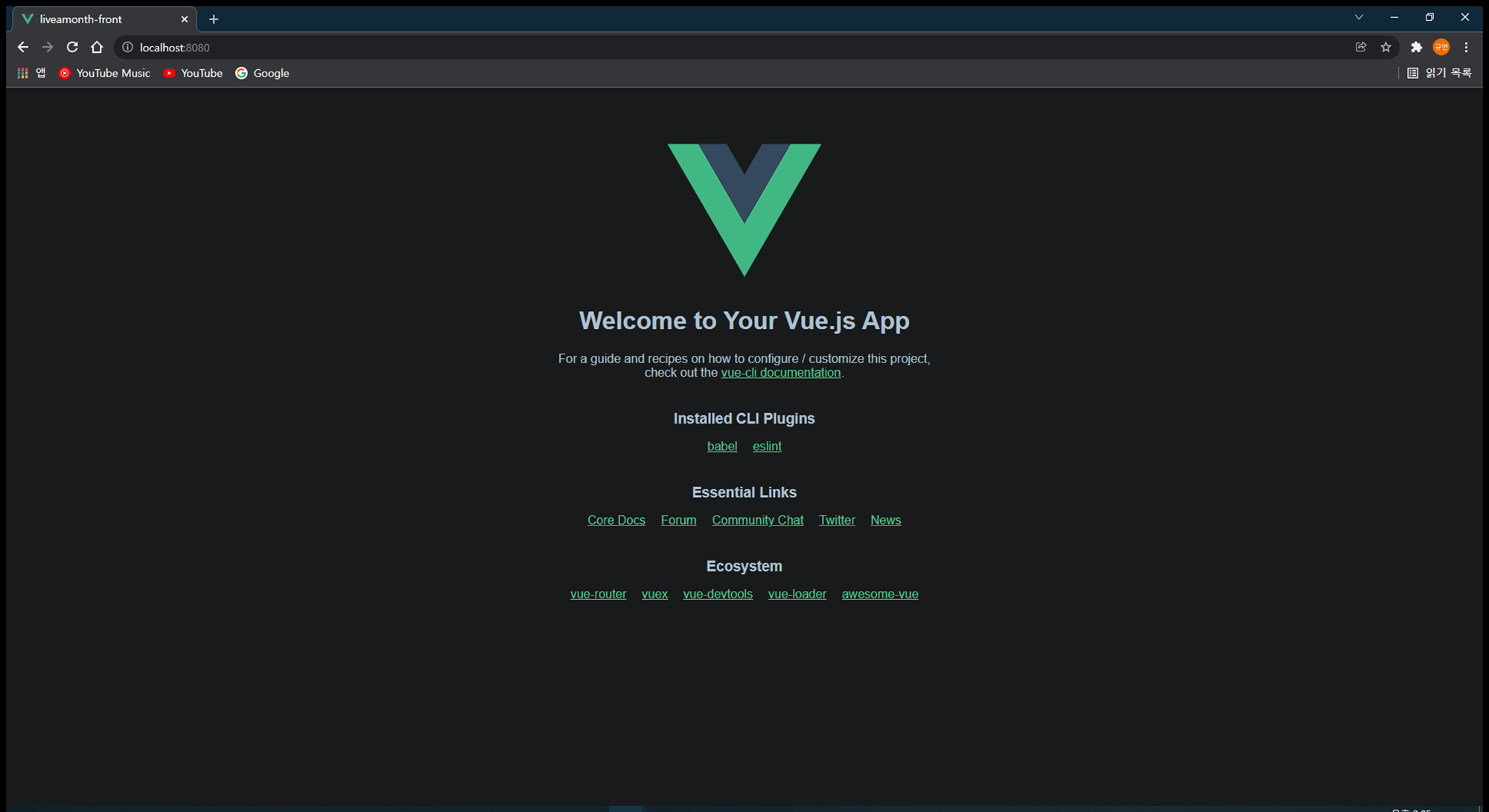The image size is (1489, 812).
Task: Open the YouTube Music bookmark
Action: 105,73
